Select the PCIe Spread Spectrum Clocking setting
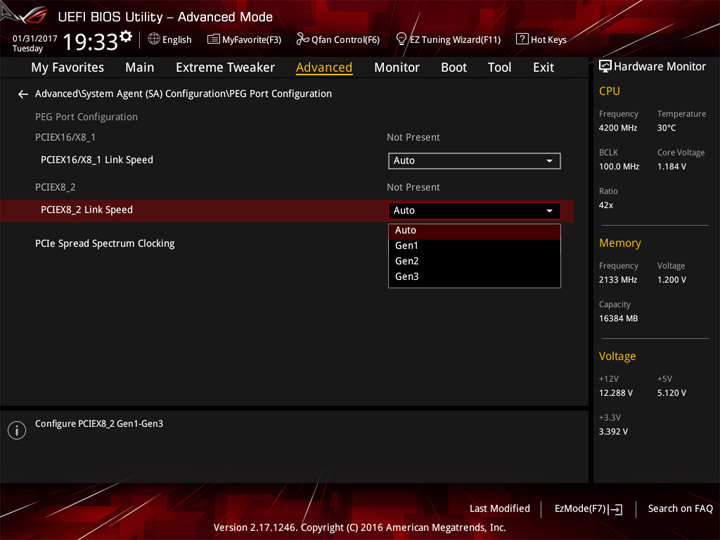Viewport: 720px width, 540px height. (105, 244)
